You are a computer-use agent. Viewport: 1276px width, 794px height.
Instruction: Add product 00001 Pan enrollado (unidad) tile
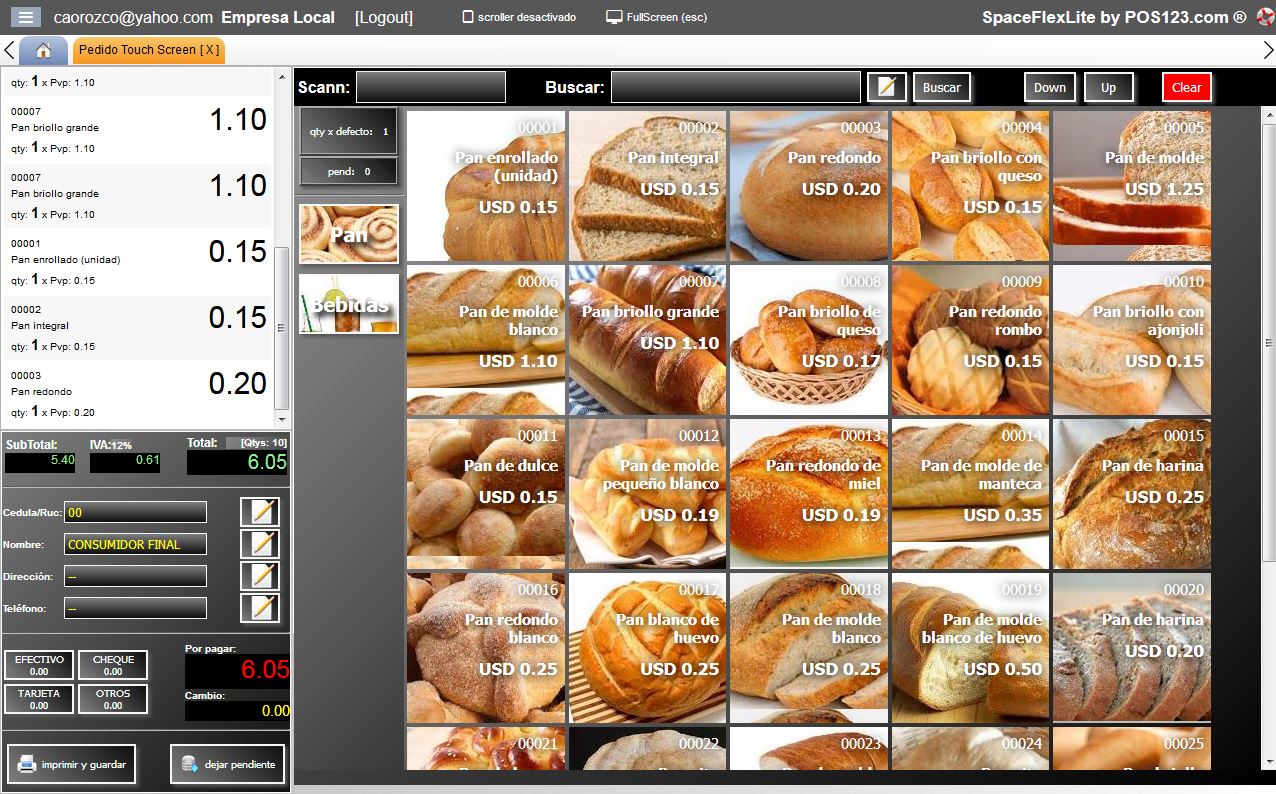[486, 186]
